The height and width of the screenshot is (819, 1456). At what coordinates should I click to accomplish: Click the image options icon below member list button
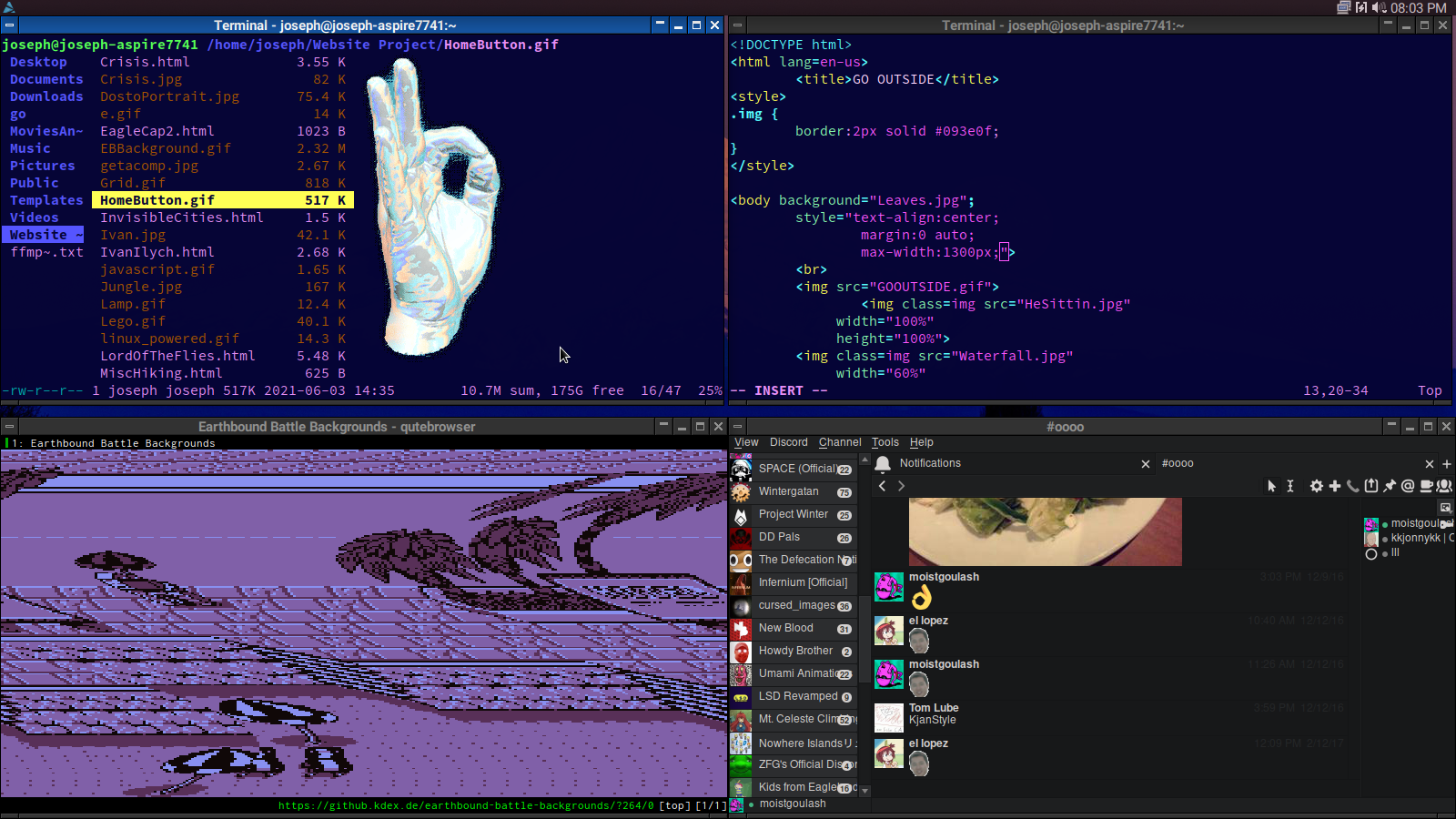[x=1445, y=507]
